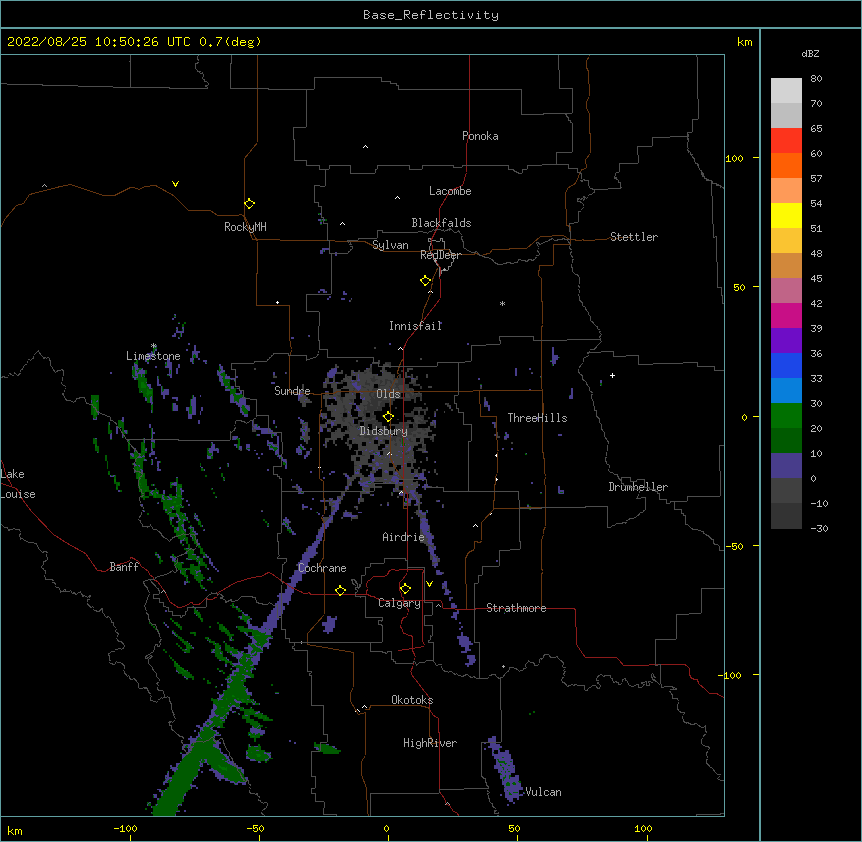
Task: Click the bright blue 33-36 dBZ legend swatch
Action: 786,365
